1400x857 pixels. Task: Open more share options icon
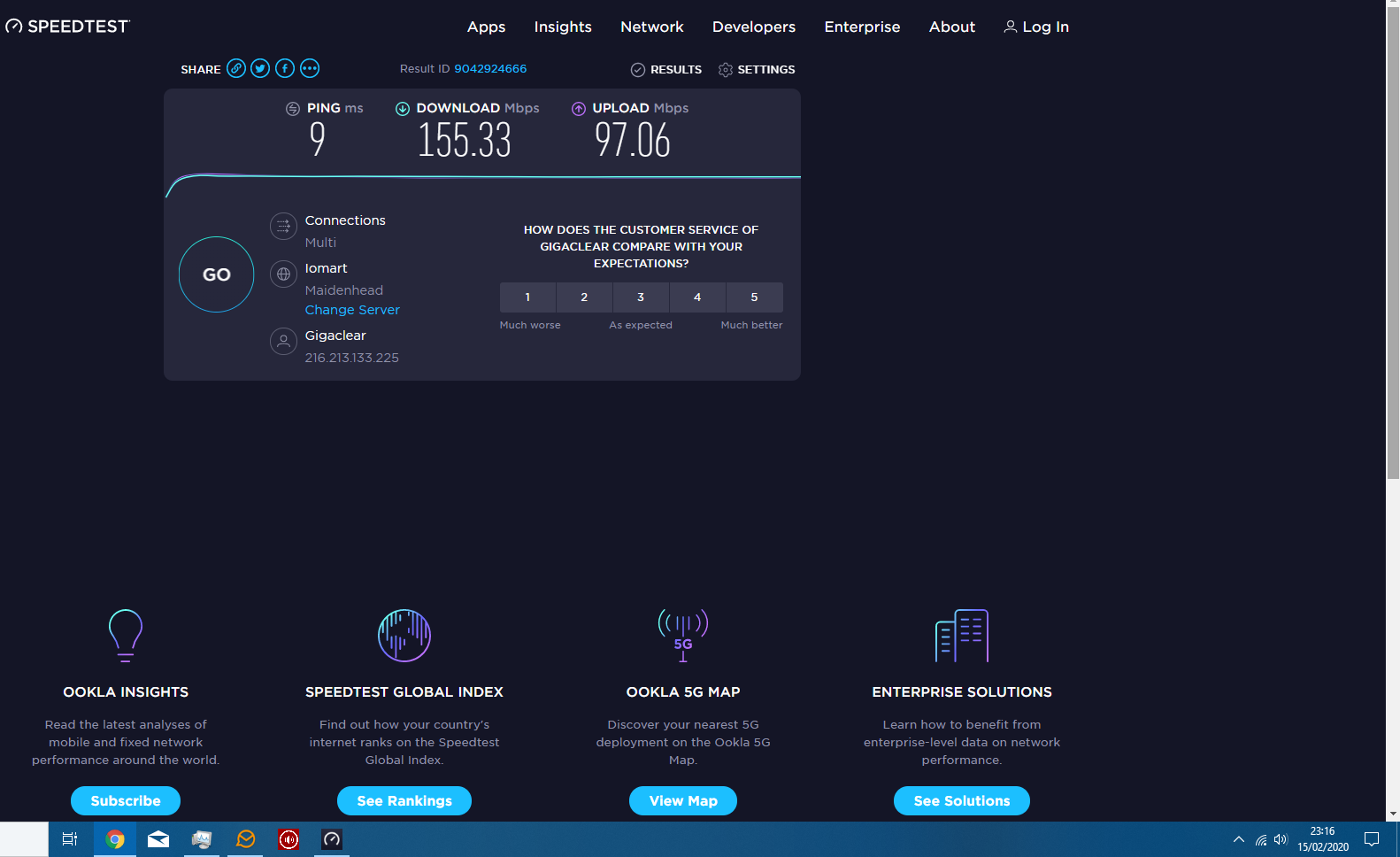click(310, 68)
